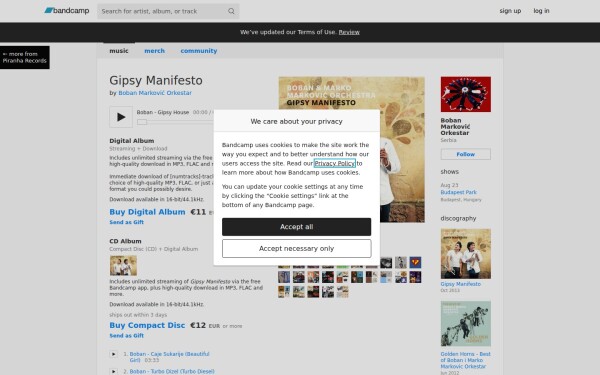
Task: Click the Boban Marković Orkestar sidebar name
Action: coord(455,127)
